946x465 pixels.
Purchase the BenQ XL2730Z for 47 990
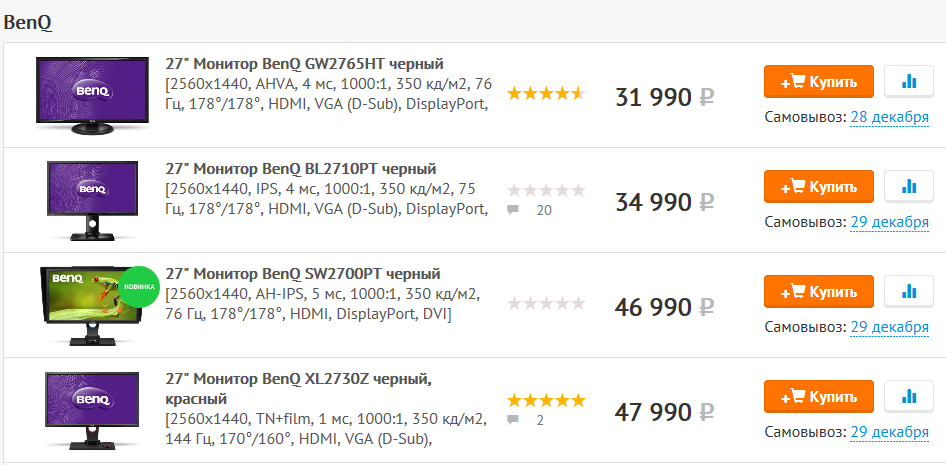pyautogui.click(x=818, y=396)
